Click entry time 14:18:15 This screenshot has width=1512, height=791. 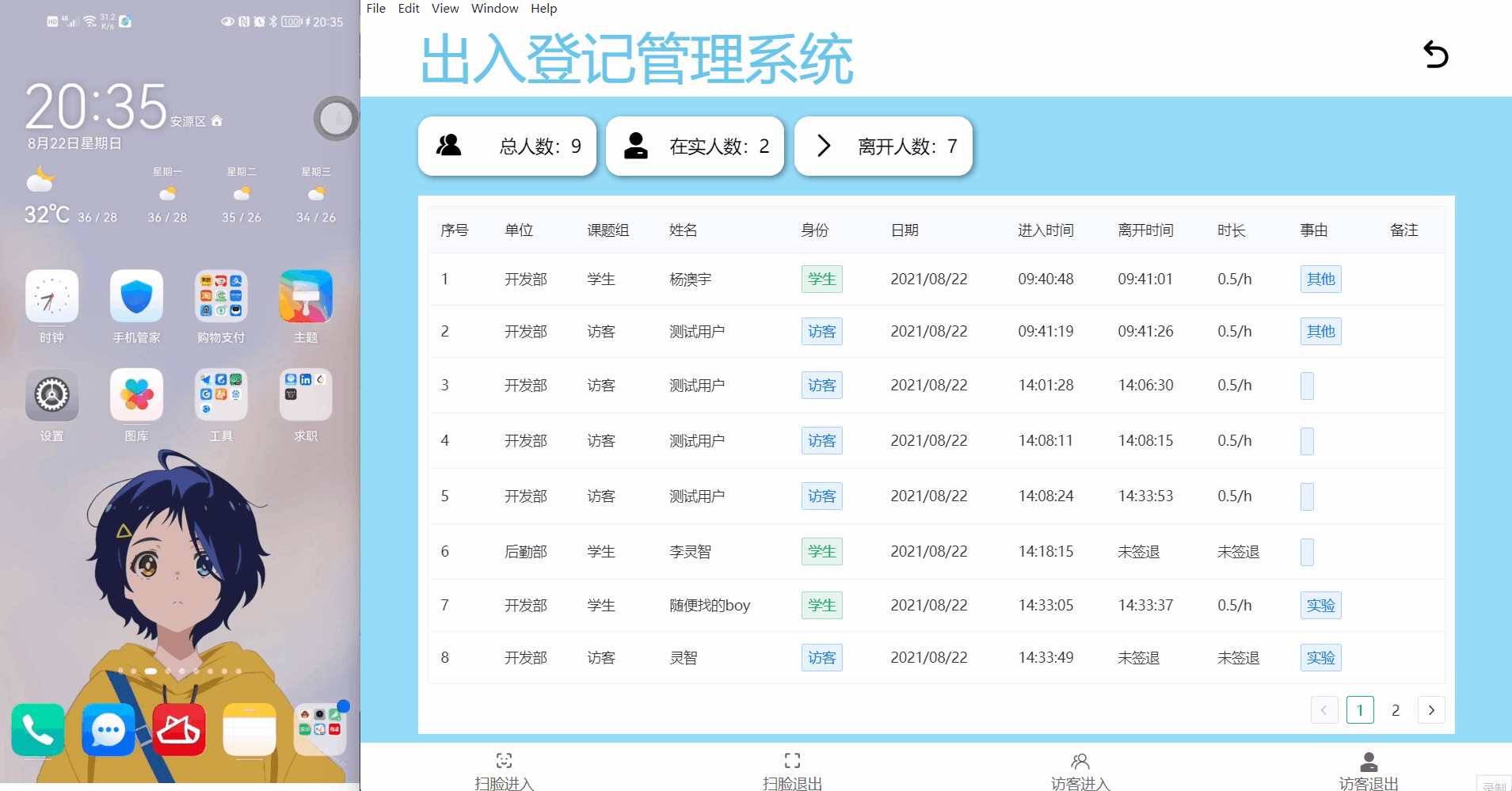1045,551
